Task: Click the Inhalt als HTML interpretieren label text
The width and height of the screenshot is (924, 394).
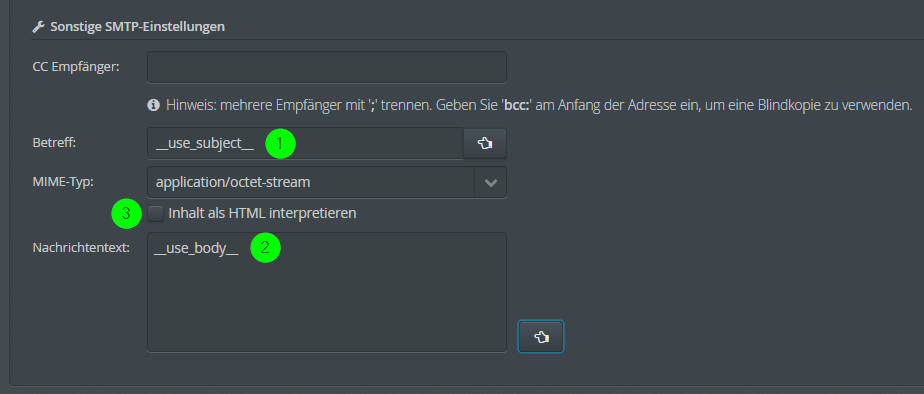Action: tap(262, 213)
